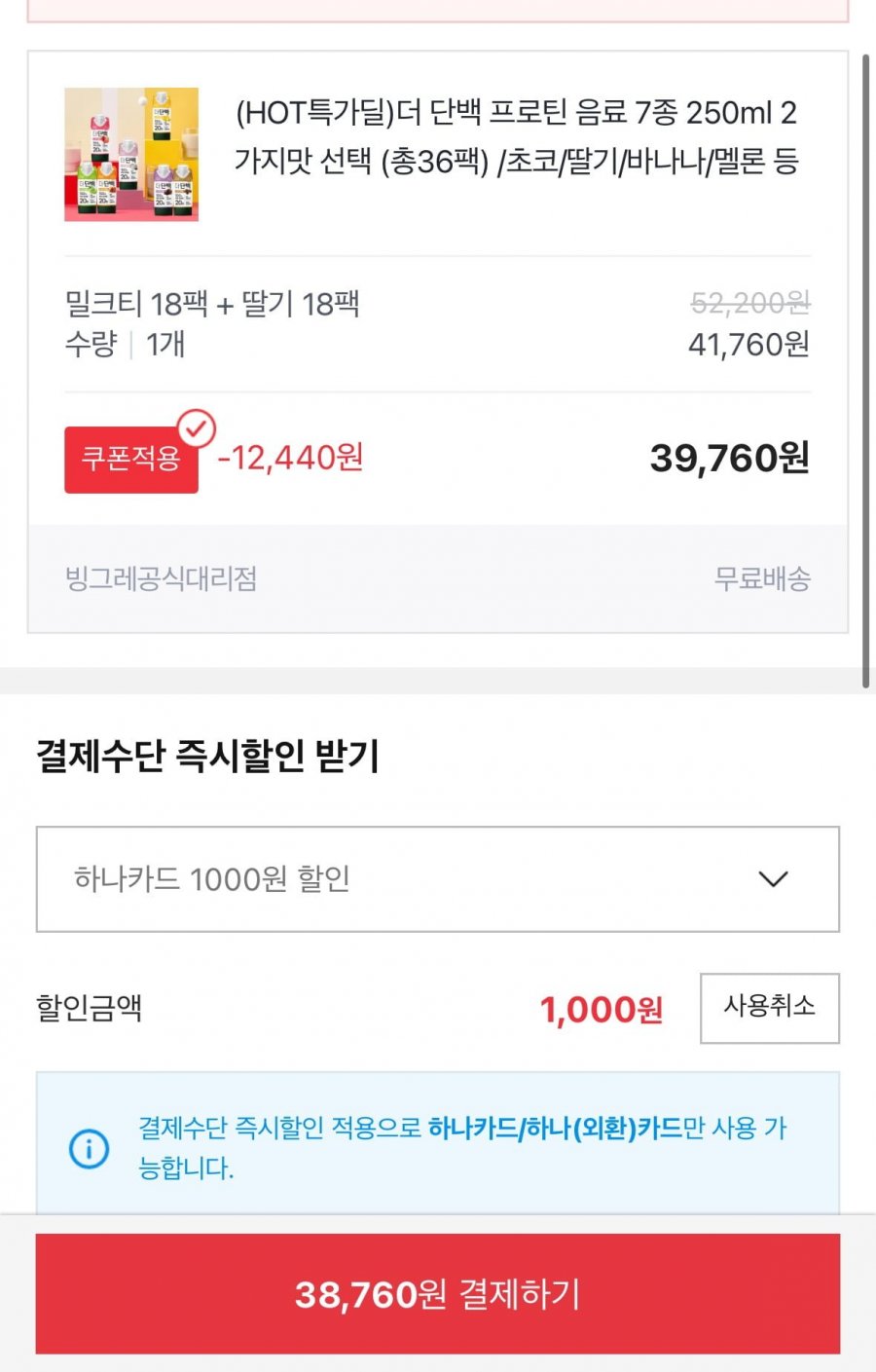Click the 수량 1개 quantity text
Image resolution: width=876 pixels, height=1372 pixels.
point(125,345)
